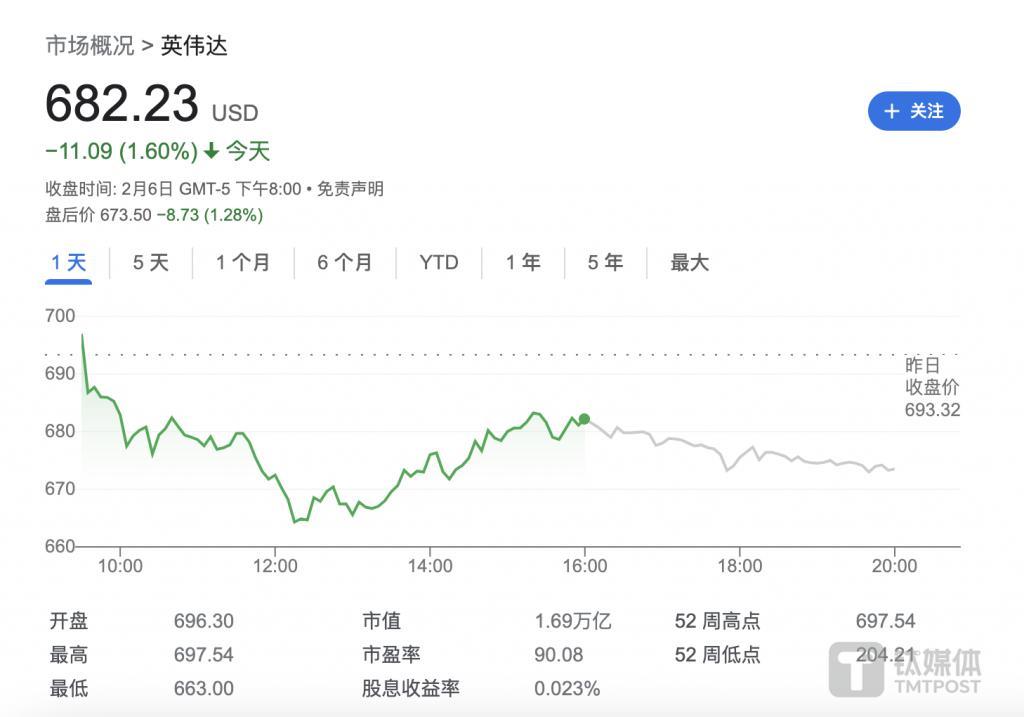
Task: Select the 5年 time range
Action: tap(603, 262)
